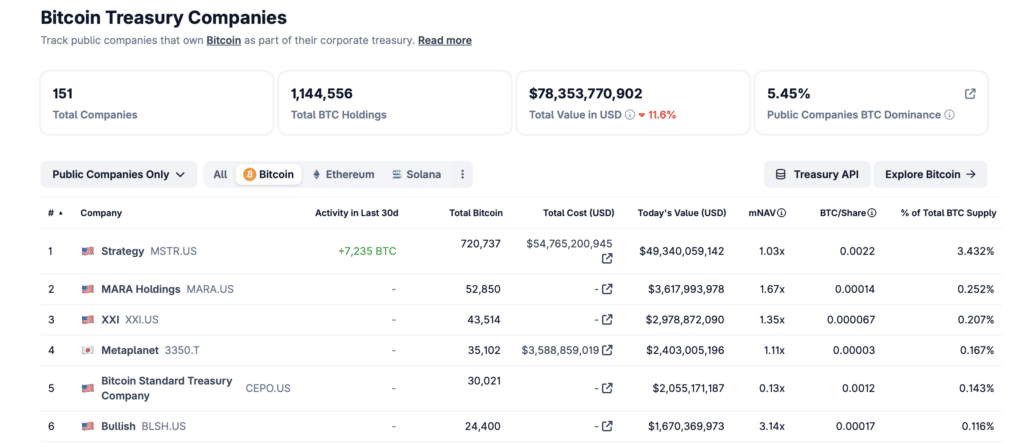Open Bullish total cost external link icon

tap(607, 426)
